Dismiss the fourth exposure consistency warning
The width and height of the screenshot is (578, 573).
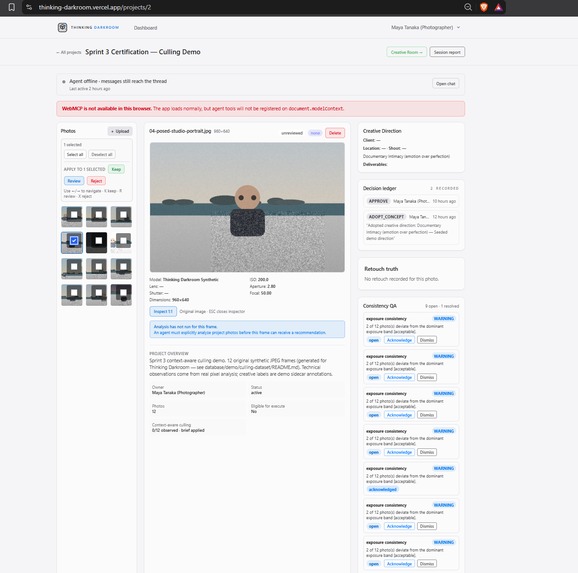(x=427, y=452)
